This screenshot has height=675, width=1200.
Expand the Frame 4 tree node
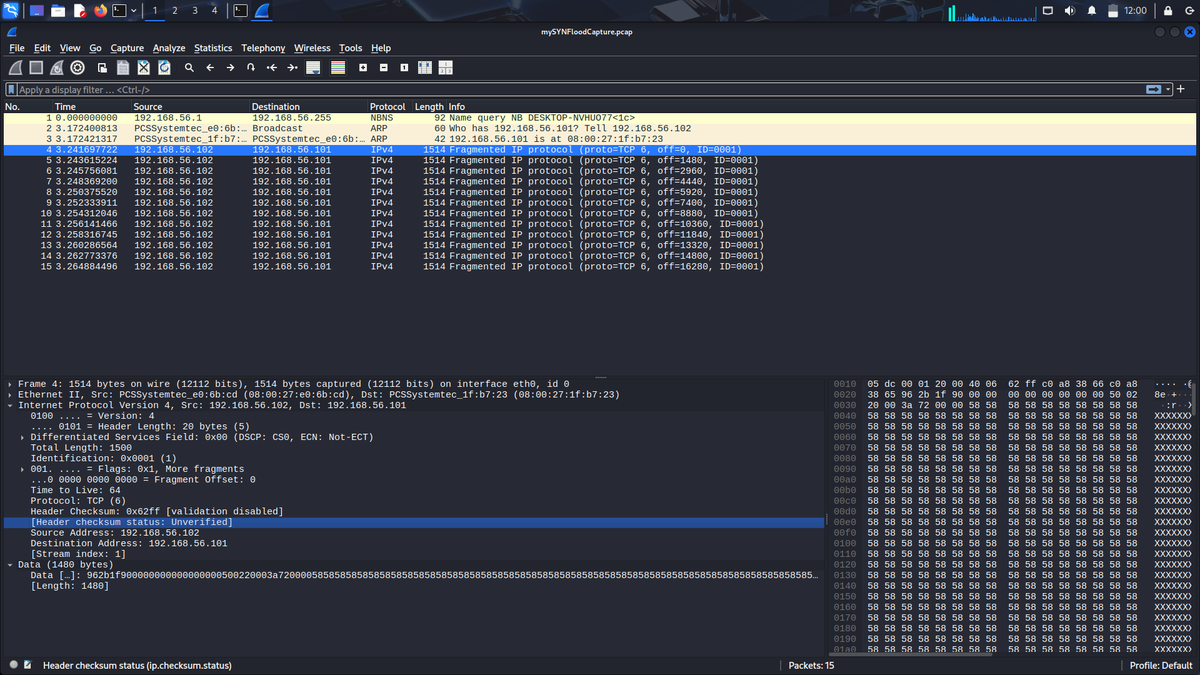tap(10, 384)
